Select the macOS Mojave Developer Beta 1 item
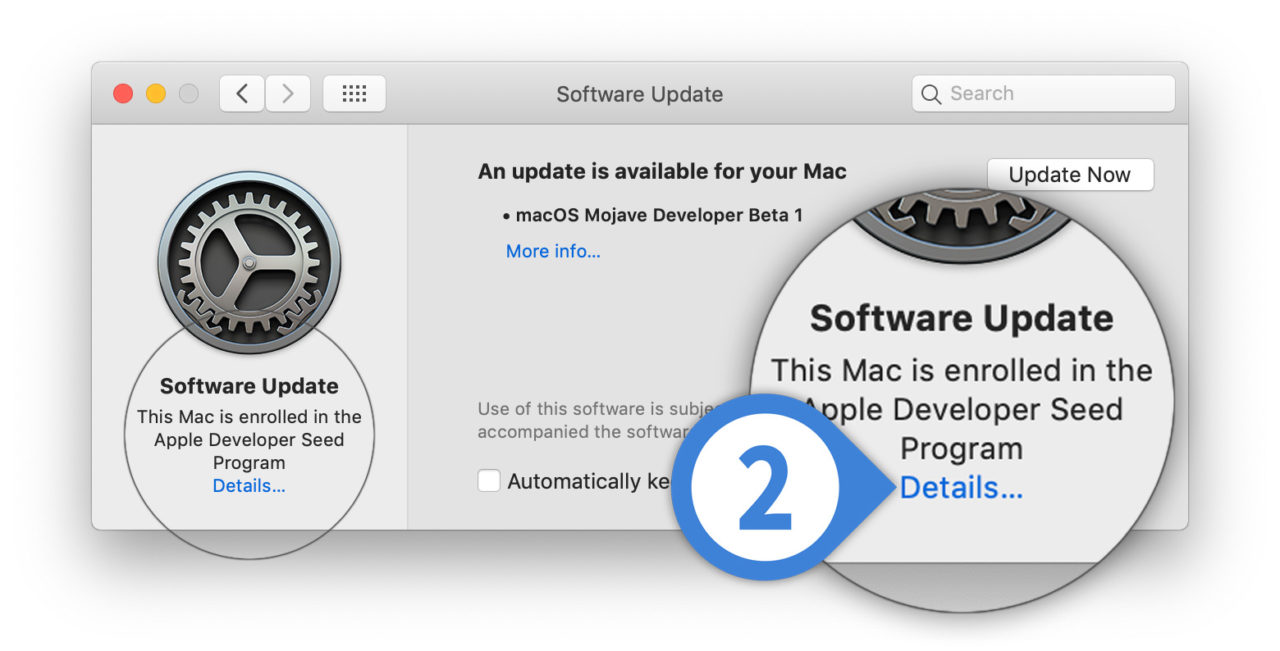 click(x=653, y=214)
